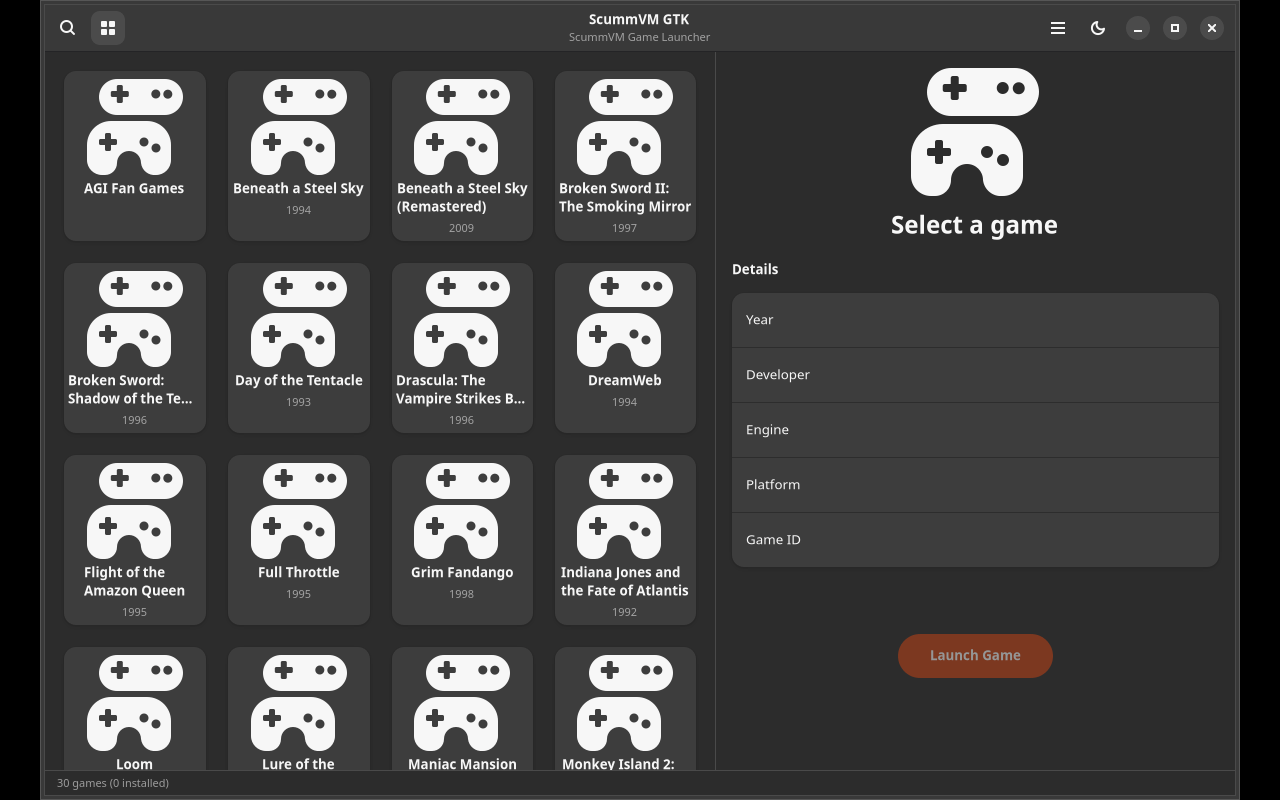The width and height of the screenshot is (1280, 800).
Task: Maximize the ScummVM GTK window
Action: 1175,28
